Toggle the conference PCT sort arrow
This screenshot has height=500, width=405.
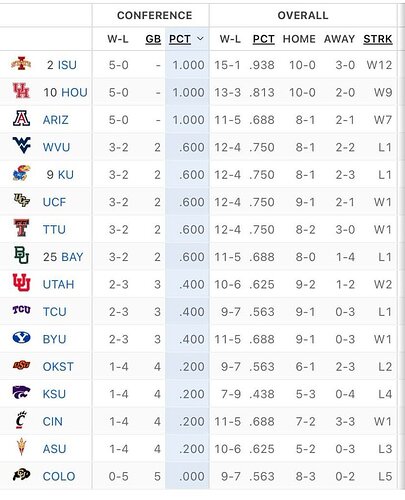click(200, 39)
